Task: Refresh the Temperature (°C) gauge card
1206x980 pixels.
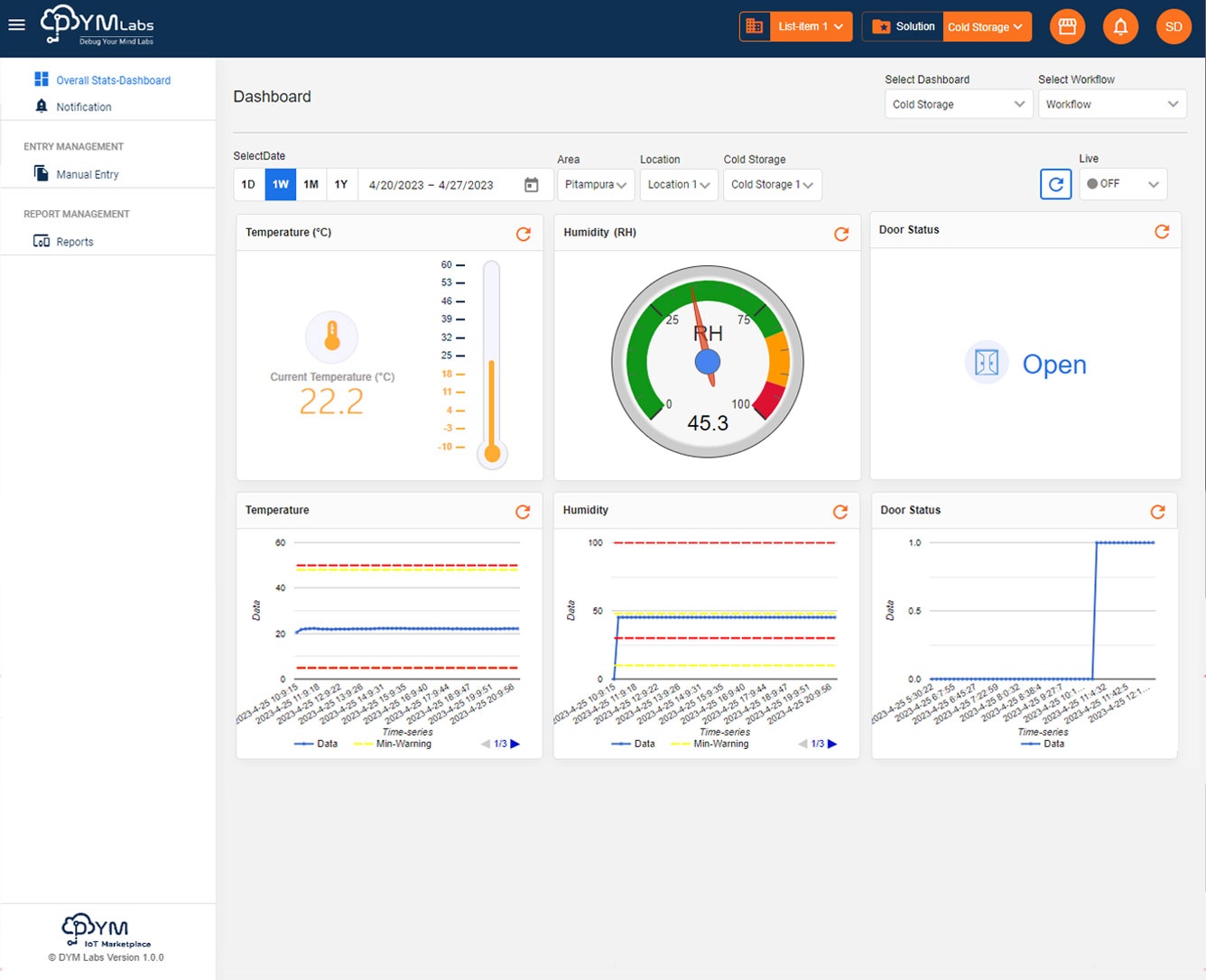Action: [524, 234]
